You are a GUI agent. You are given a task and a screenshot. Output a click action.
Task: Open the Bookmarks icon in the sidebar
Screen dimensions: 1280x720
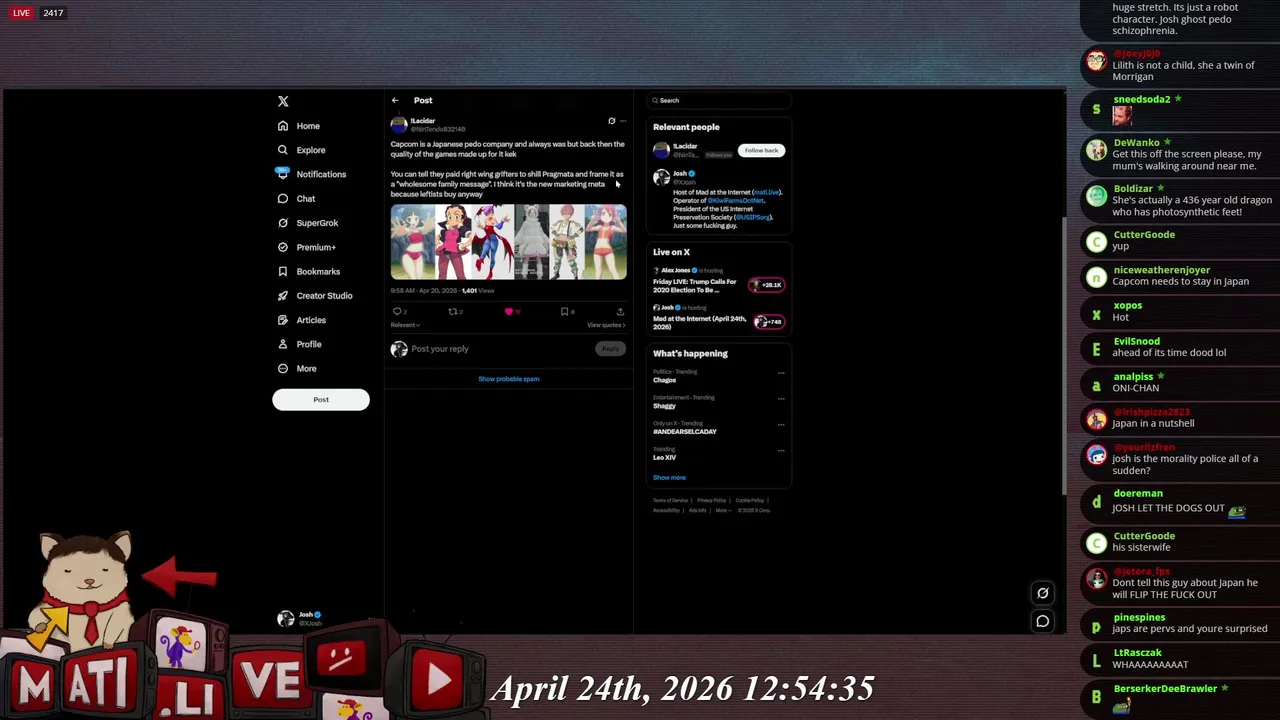pyautogui.click(x=283, y=271)
